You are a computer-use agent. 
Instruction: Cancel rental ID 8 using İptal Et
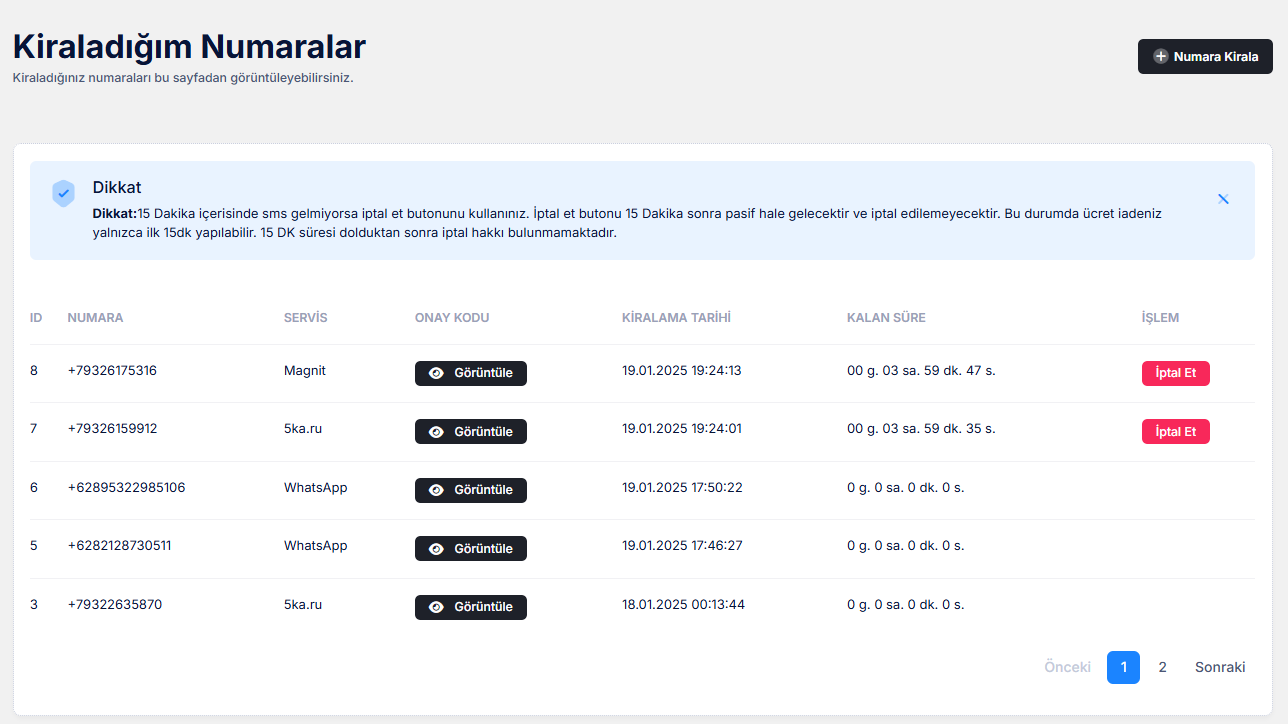1175,373
